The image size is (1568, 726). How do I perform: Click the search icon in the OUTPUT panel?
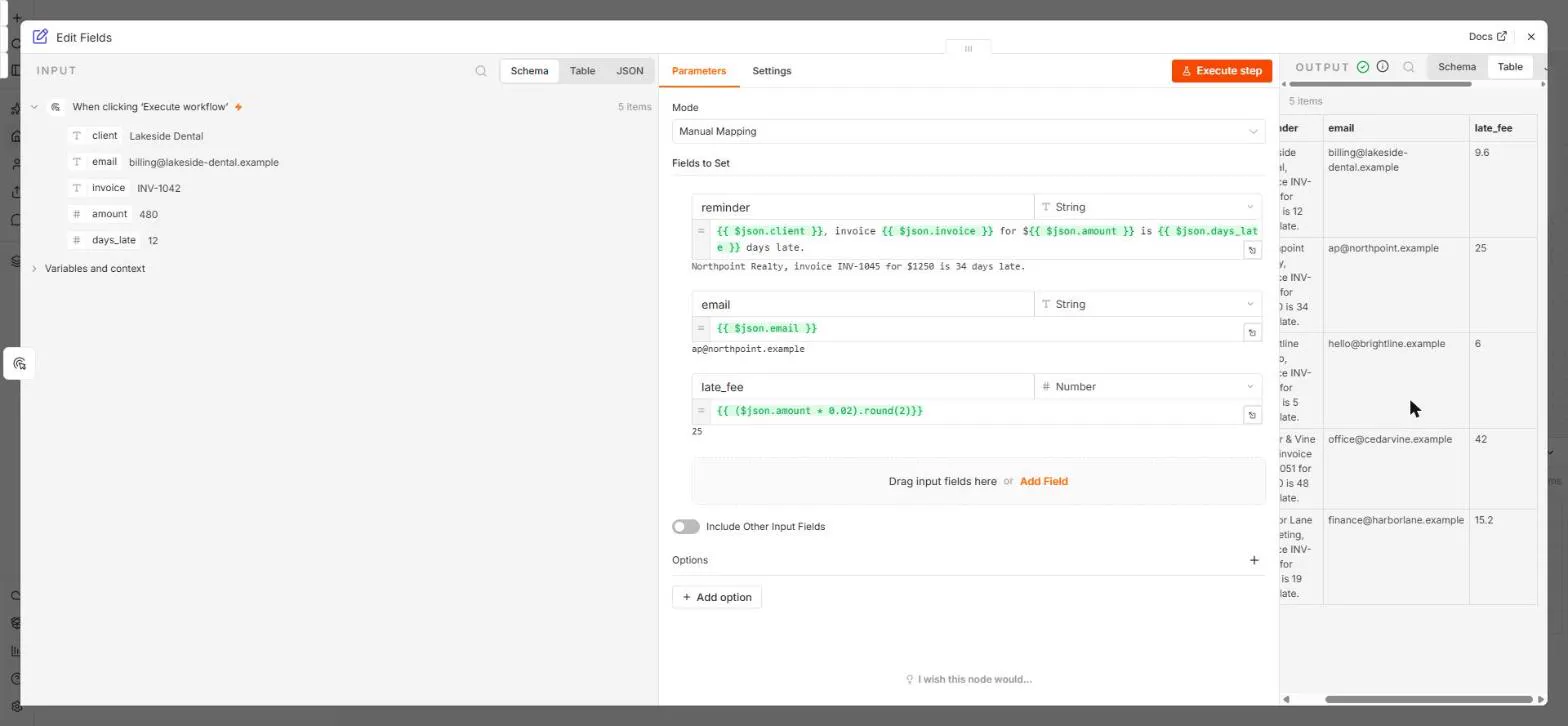(x=1408, y=67)
